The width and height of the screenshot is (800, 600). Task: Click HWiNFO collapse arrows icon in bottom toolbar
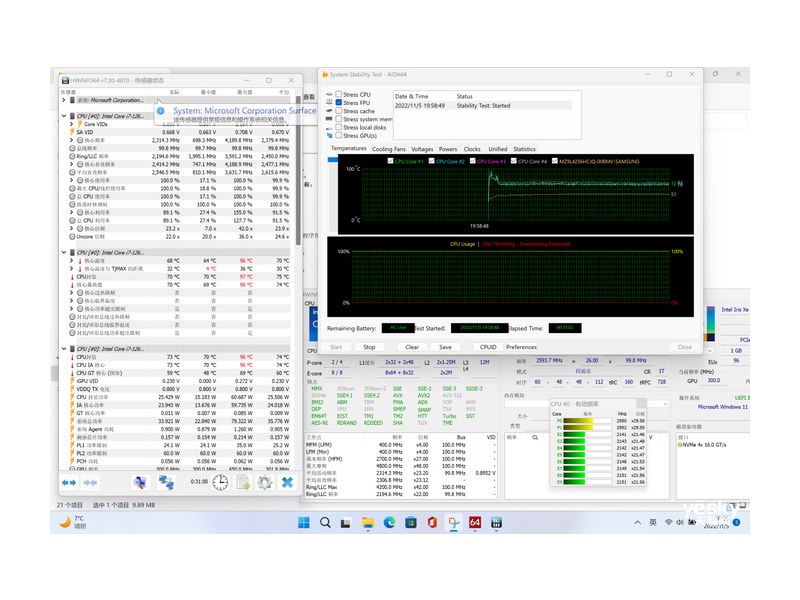90,482
